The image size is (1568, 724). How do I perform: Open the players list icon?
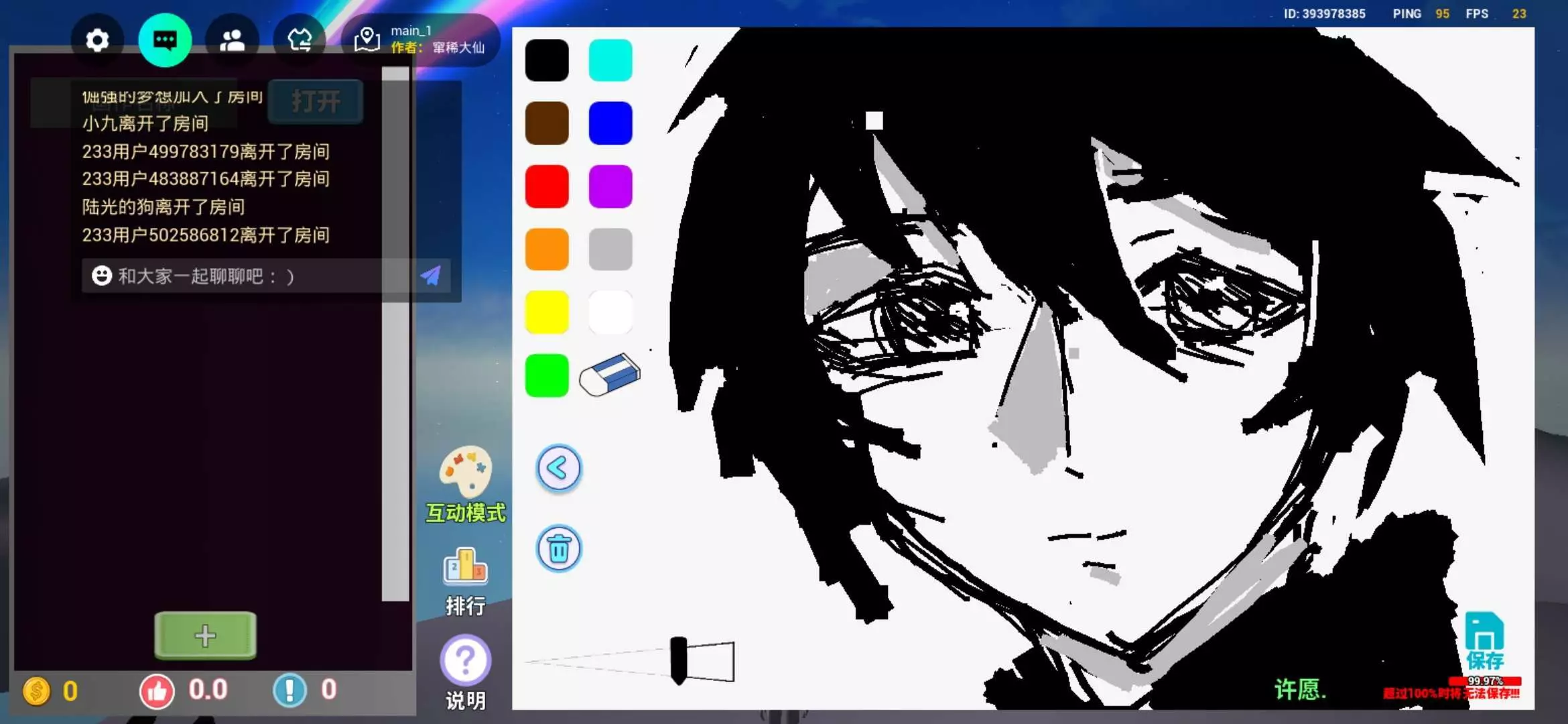232,40
